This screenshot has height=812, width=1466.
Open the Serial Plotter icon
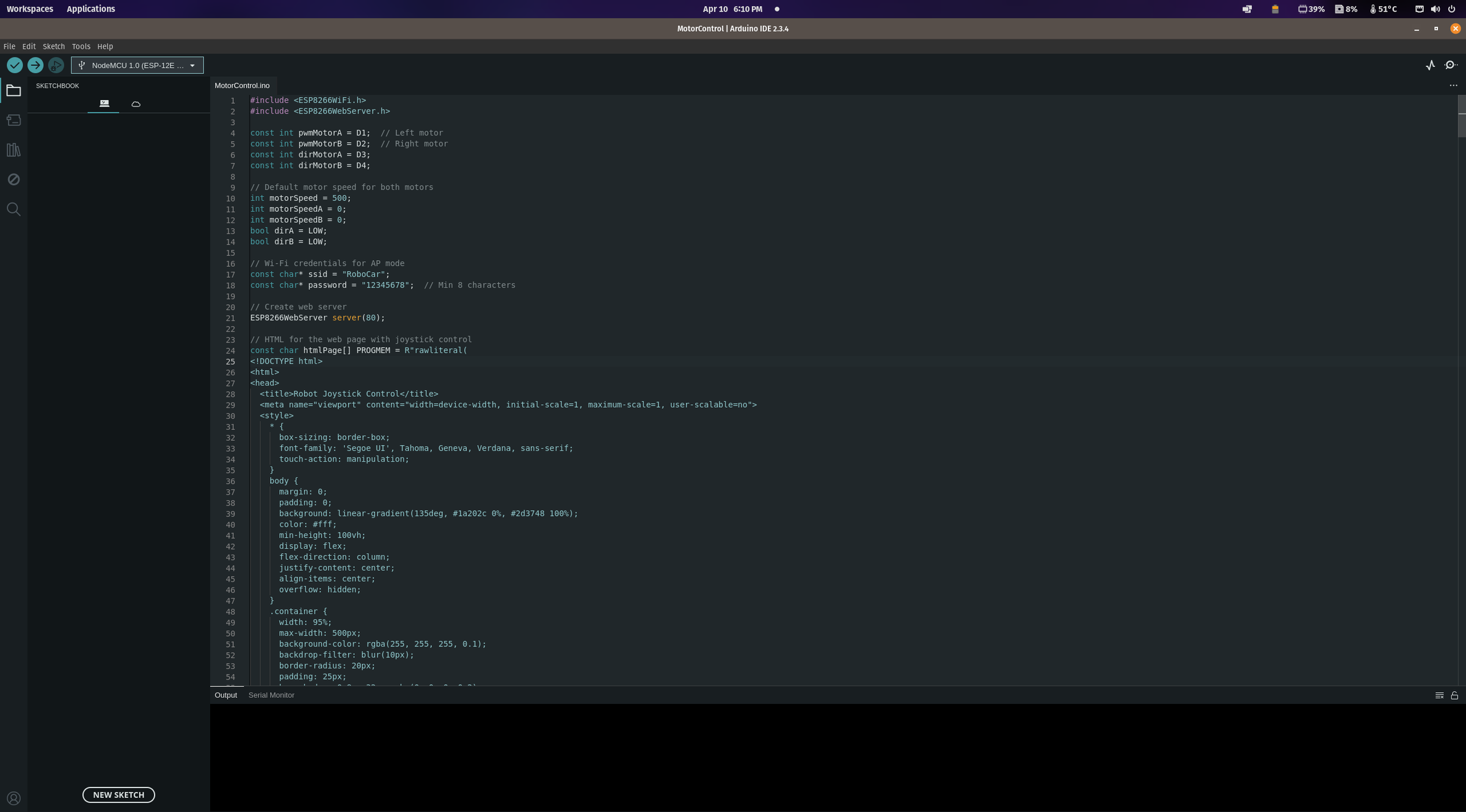point(1431,65)
